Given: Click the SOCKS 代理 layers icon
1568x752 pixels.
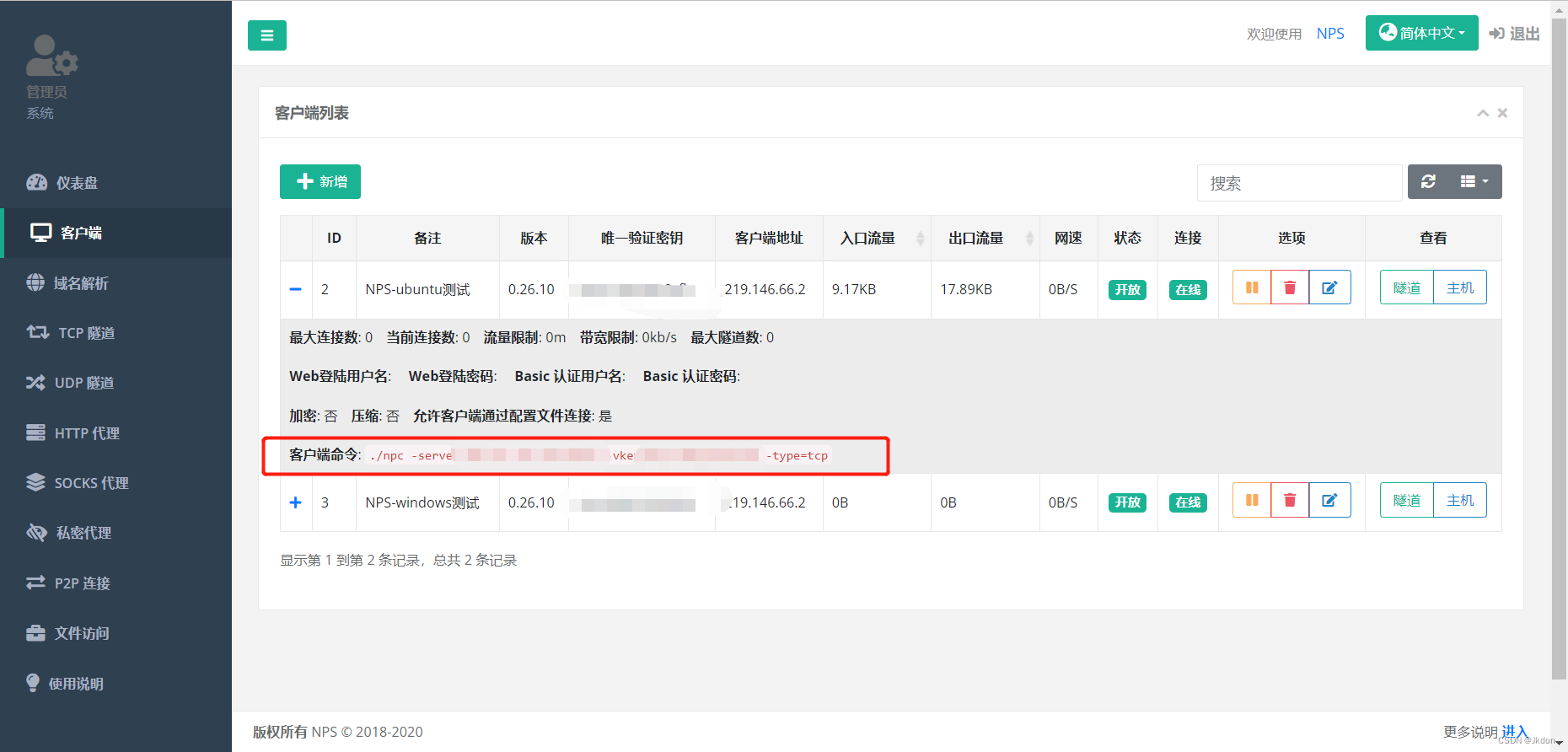Looking at the screenshot, I should (35, 482).
